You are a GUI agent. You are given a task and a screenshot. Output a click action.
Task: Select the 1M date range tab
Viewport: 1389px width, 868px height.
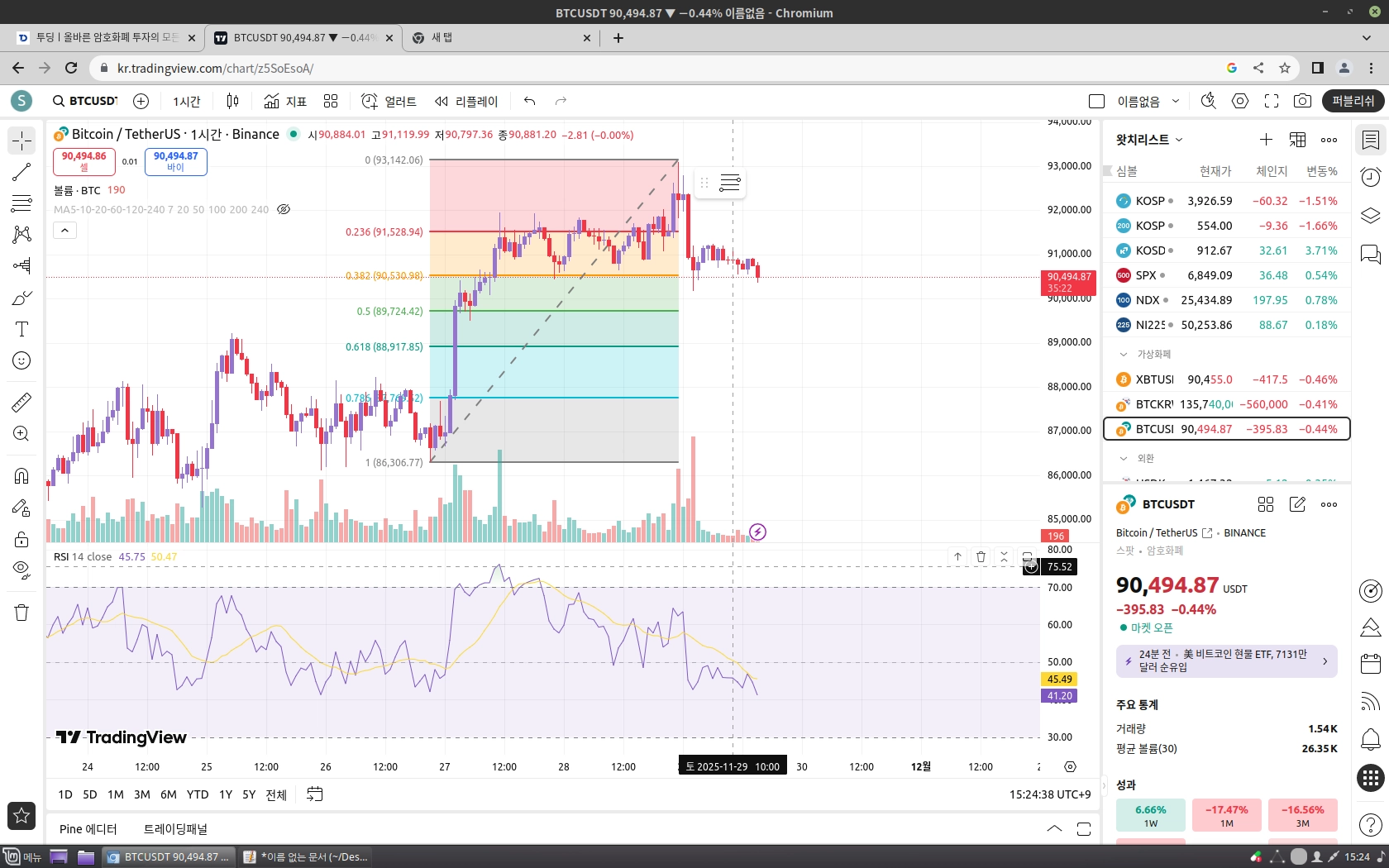(116, 794)
